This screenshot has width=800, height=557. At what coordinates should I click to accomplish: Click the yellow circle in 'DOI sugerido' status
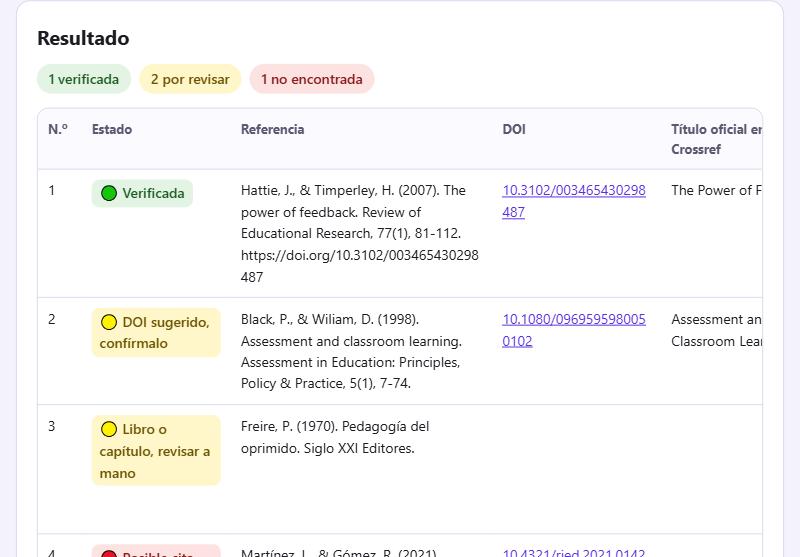tap(109, 322)
